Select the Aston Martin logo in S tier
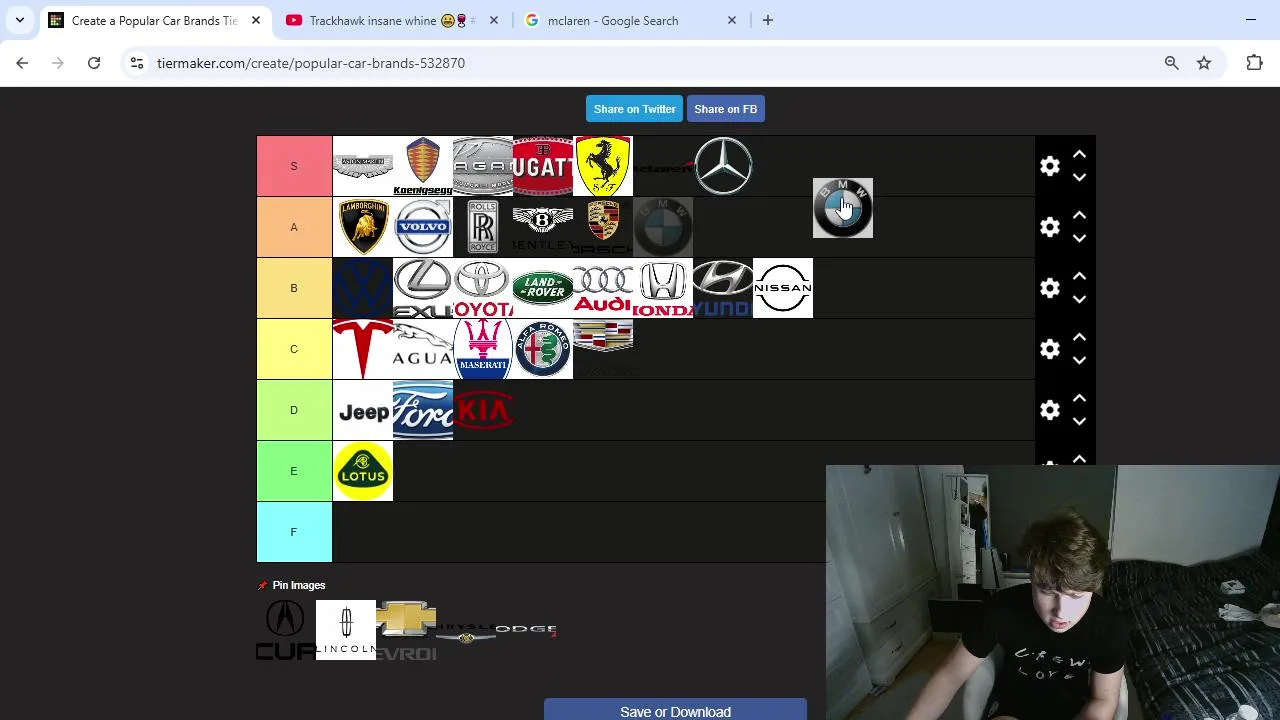 point(362,166)
